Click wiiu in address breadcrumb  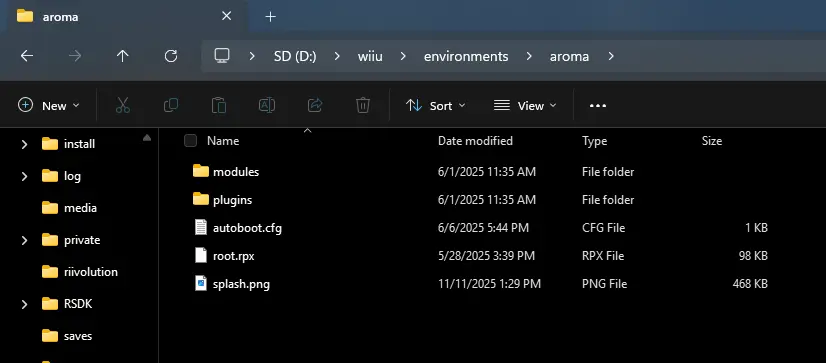(370, 56)
